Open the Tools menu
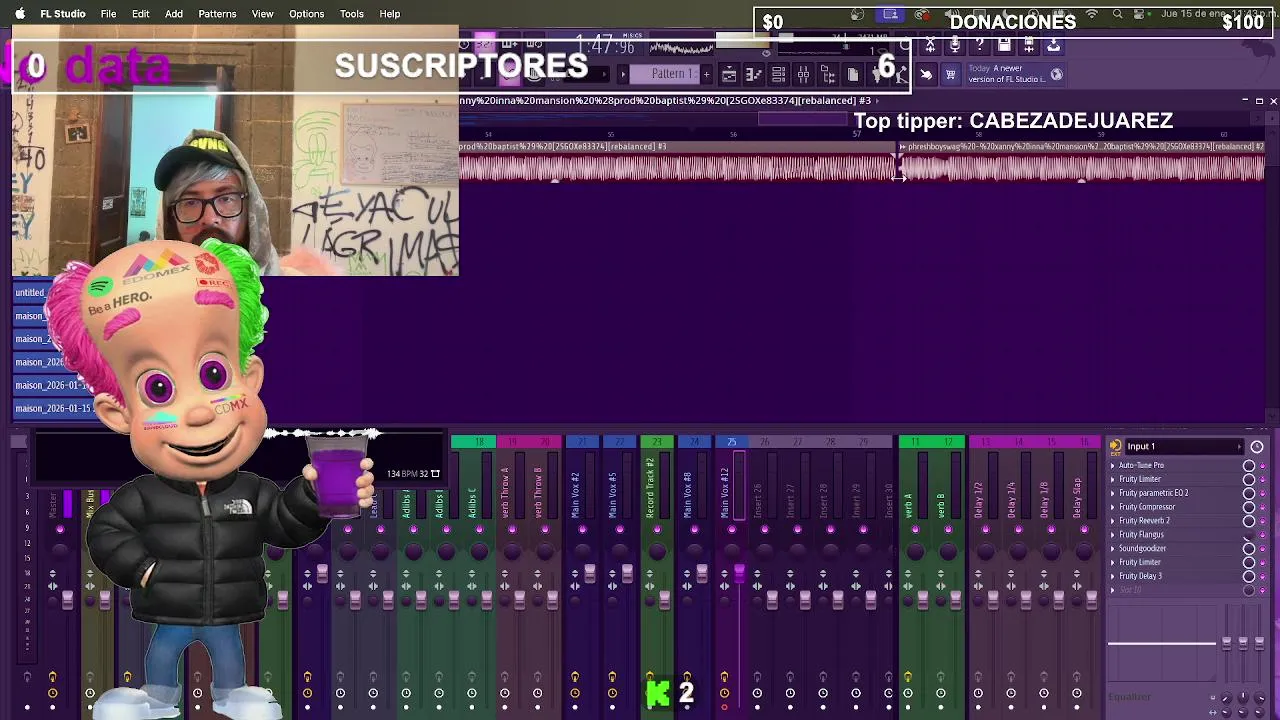1280x720 pixels. [x=352, y=14]
